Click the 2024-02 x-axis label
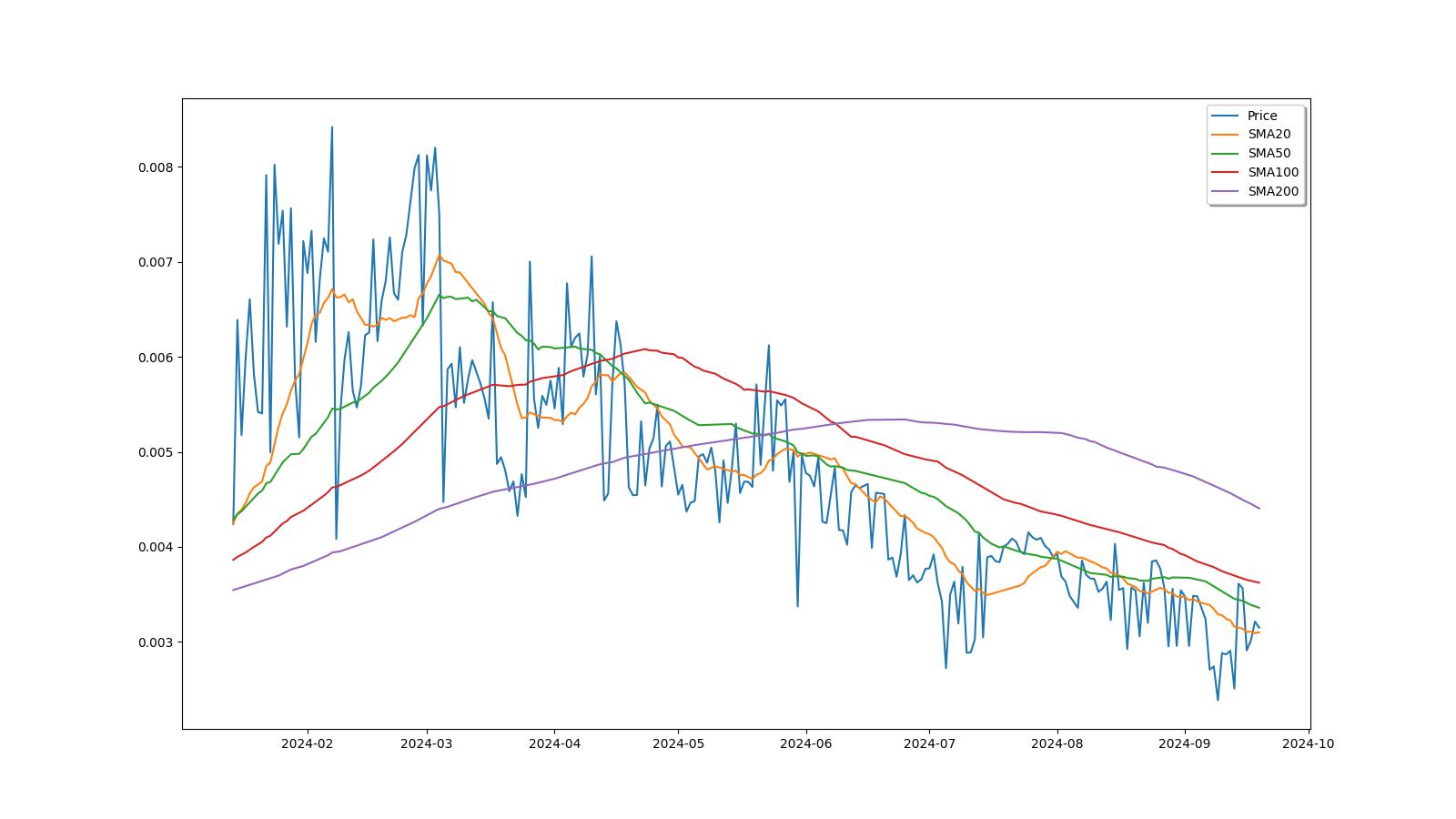Image resolution: width=1456 pixels, height=819 pixels. (308, 743)
